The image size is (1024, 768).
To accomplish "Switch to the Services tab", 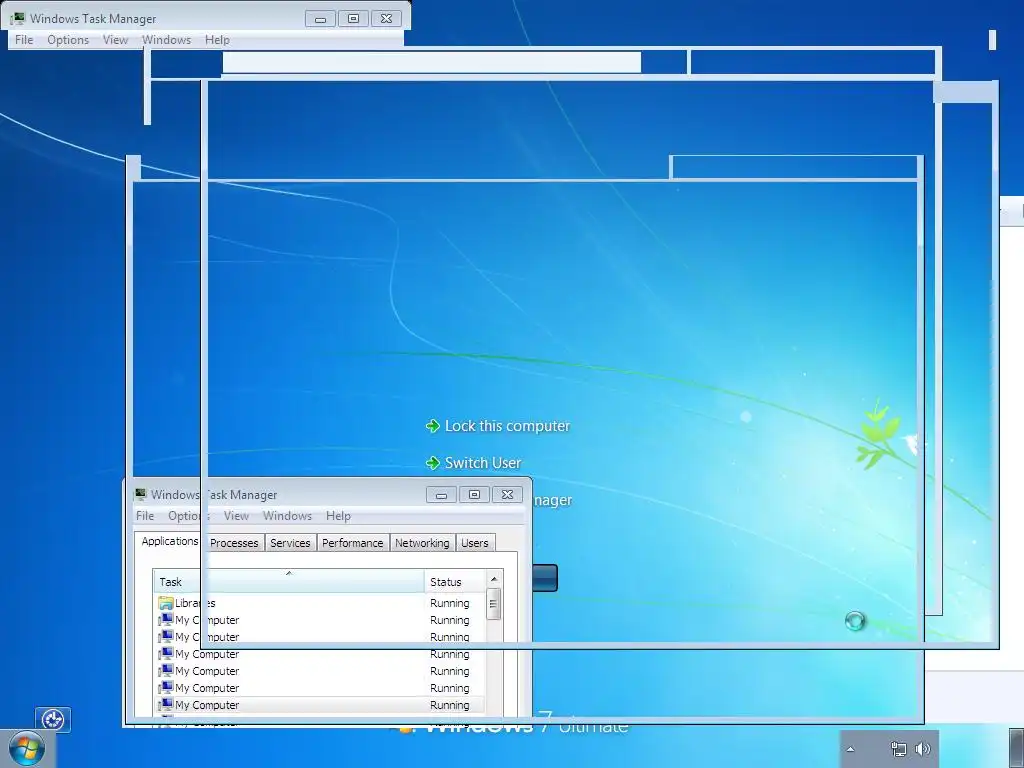I will (290, 543).
